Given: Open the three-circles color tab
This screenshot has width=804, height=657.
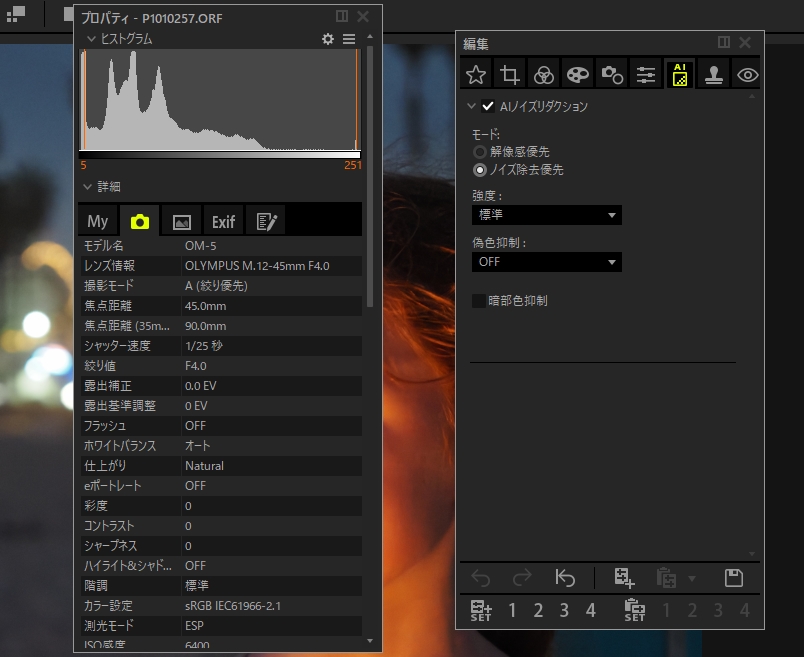Looking at the screenshot, I should click(544, 75).
